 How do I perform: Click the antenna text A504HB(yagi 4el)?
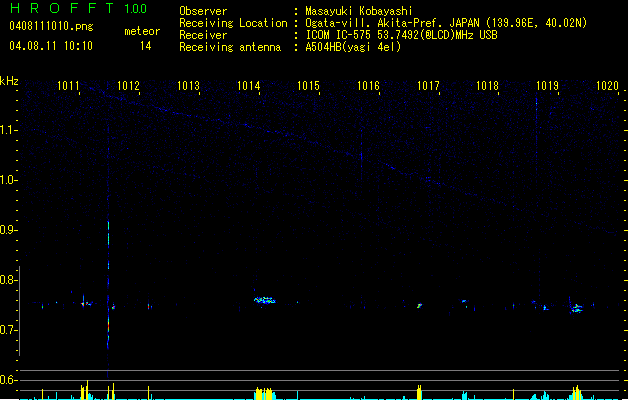[353, 47]
